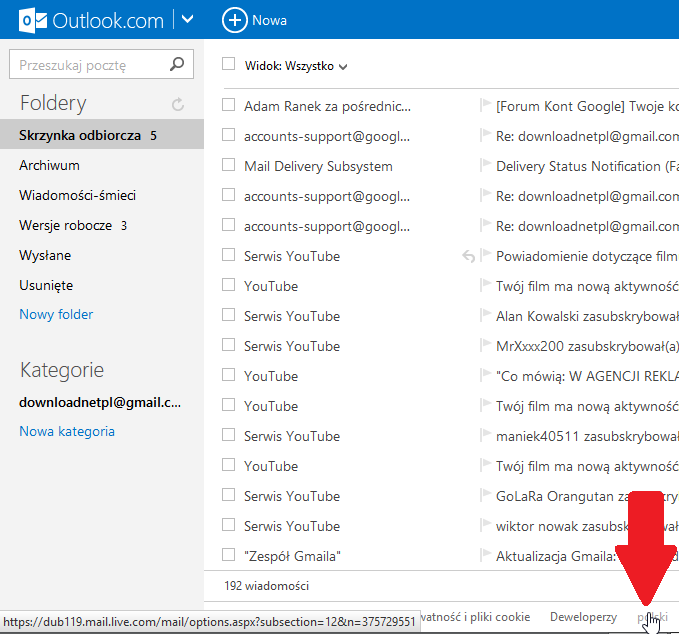Open message maniek40511 zasubskrybował
Image resolution: width=679 pixels, height=634 pixels.
587,437
